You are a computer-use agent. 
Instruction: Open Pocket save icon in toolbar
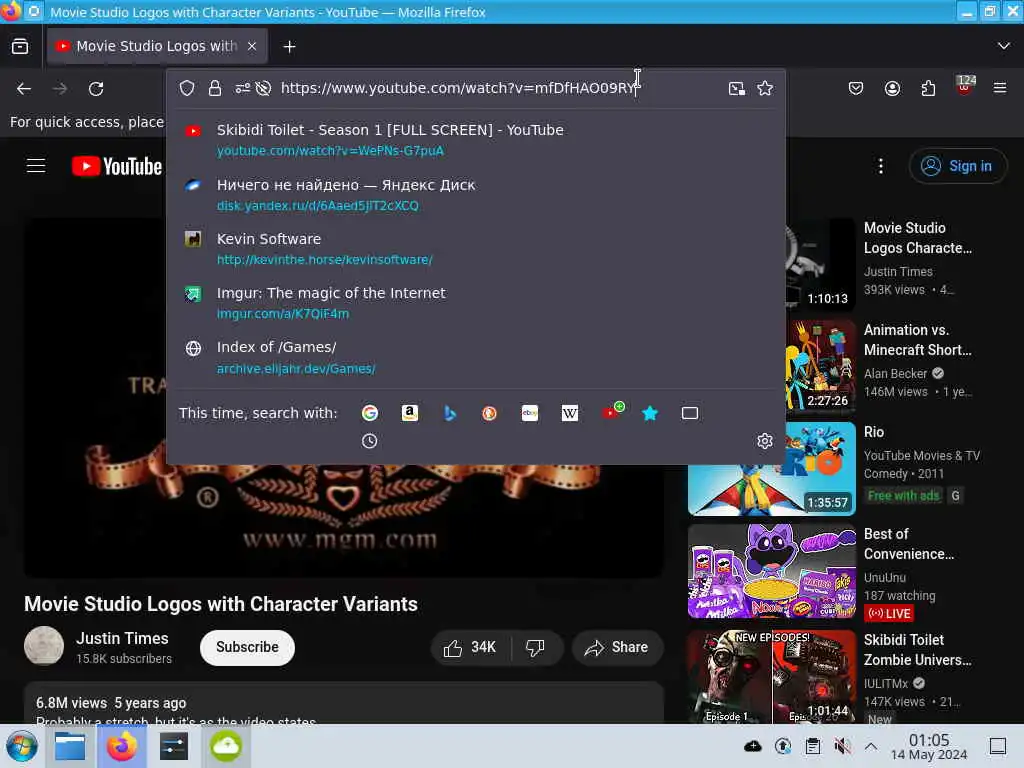[x=856, y=88]
